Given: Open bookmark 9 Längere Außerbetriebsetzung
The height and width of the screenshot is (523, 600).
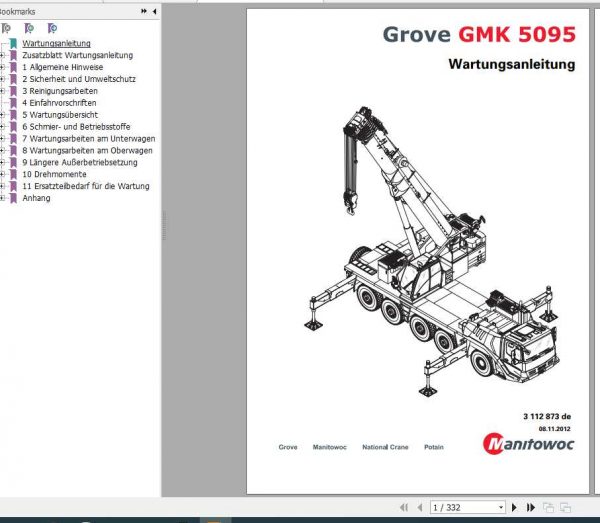Looking at the screenshot, I should tap(80, 162).
